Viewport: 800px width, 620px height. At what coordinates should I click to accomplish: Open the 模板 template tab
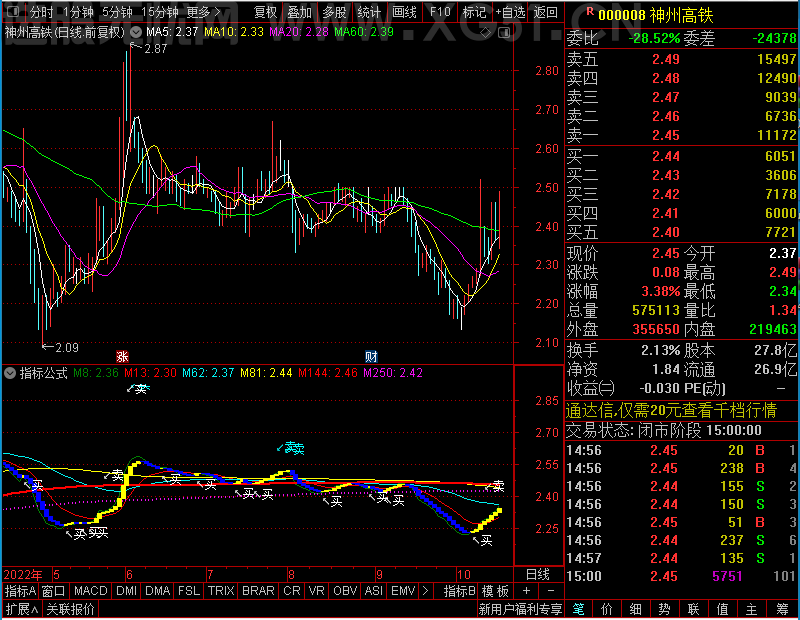(x=495, y=591)
